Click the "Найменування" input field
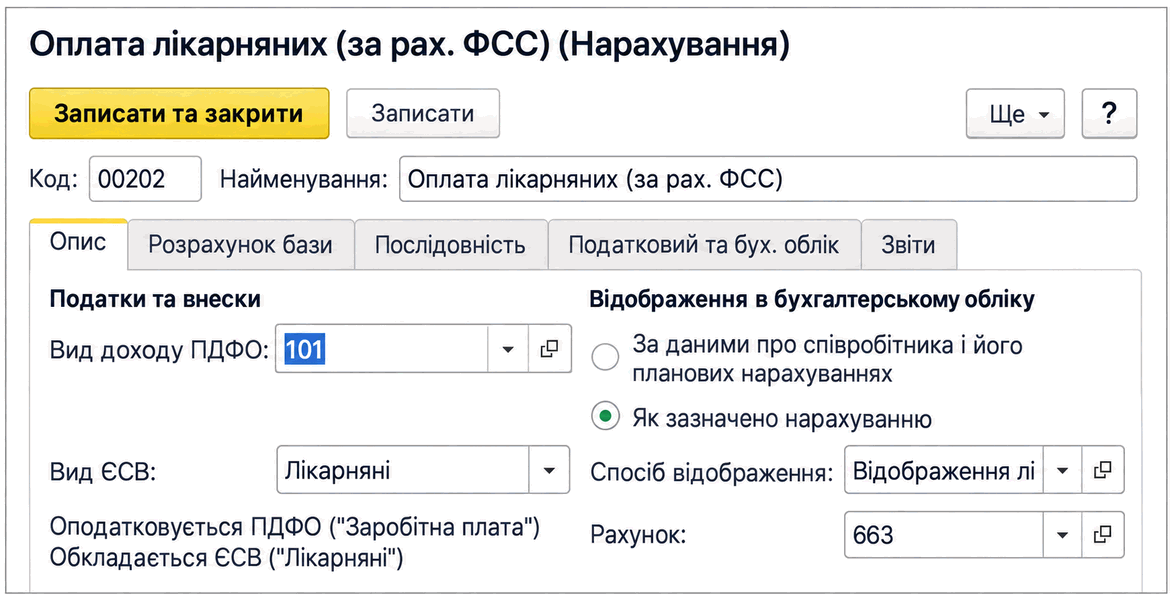Screen dimensions: 1172x603 click(768, 179)
